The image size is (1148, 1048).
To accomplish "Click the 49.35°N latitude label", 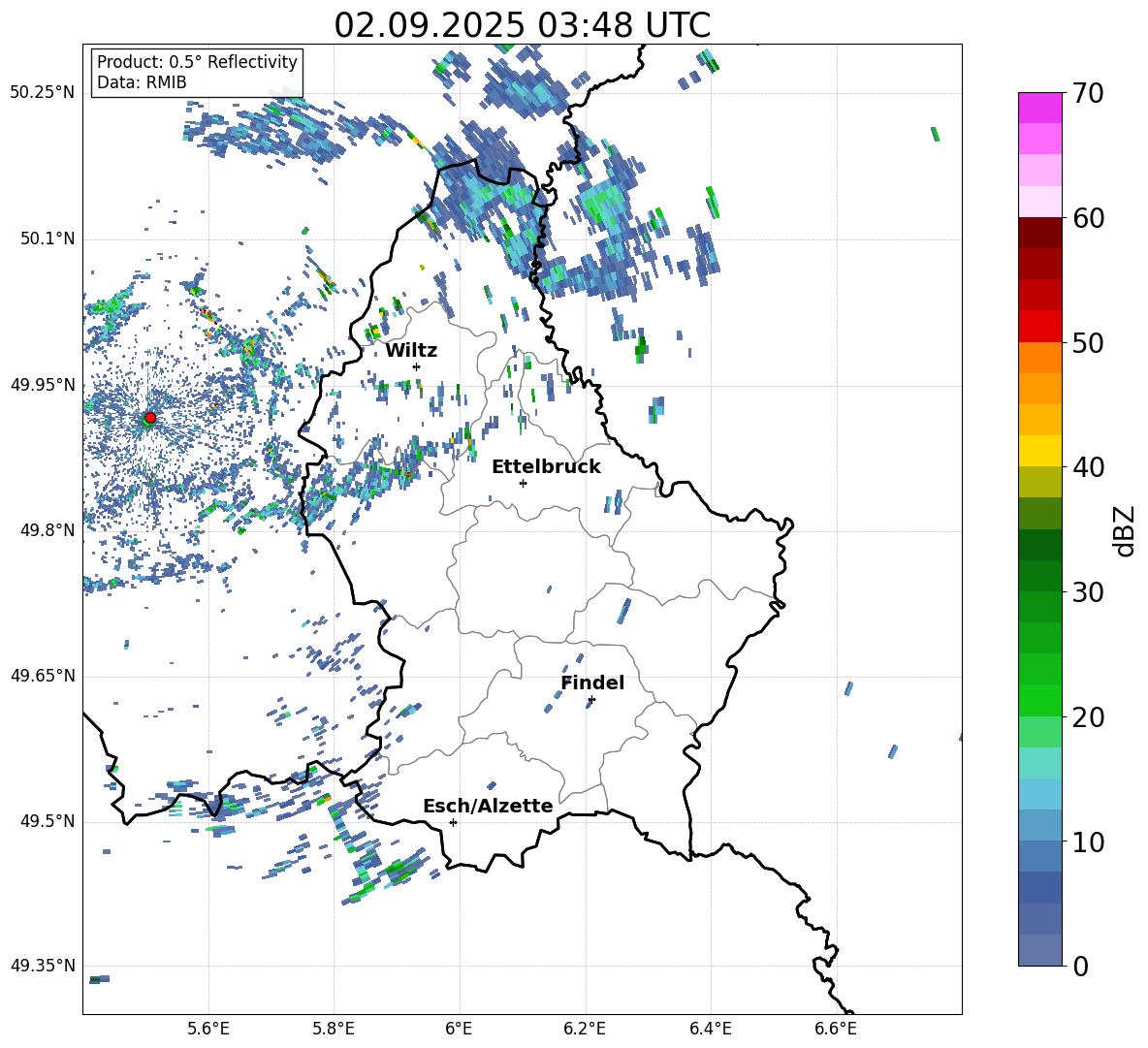I will [x=43, y=966].
